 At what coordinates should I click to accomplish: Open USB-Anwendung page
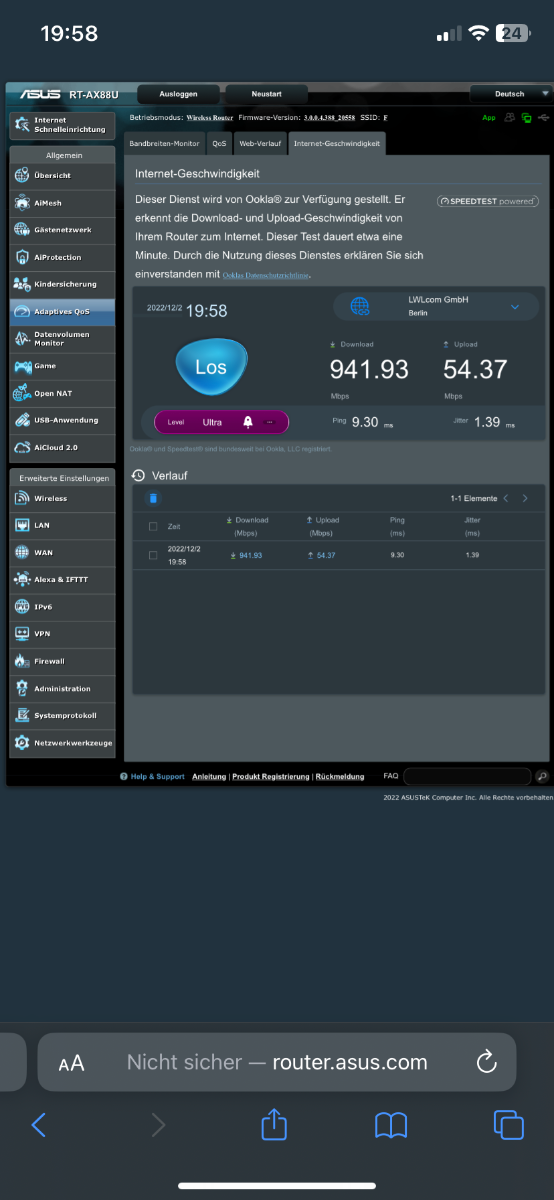[61, 420]
